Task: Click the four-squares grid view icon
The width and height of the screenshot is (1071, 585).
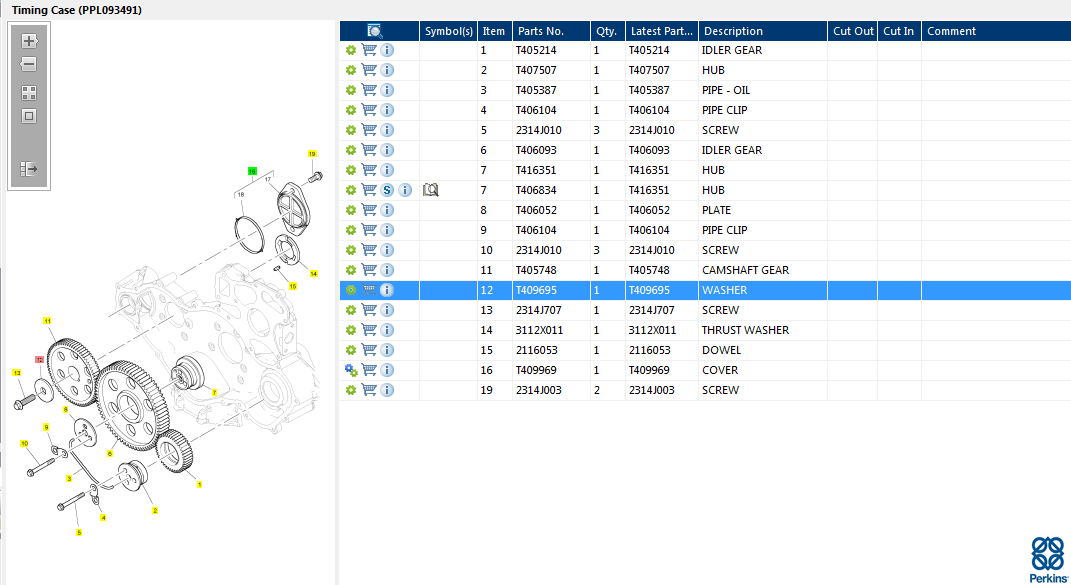Action: pos(29,93)
